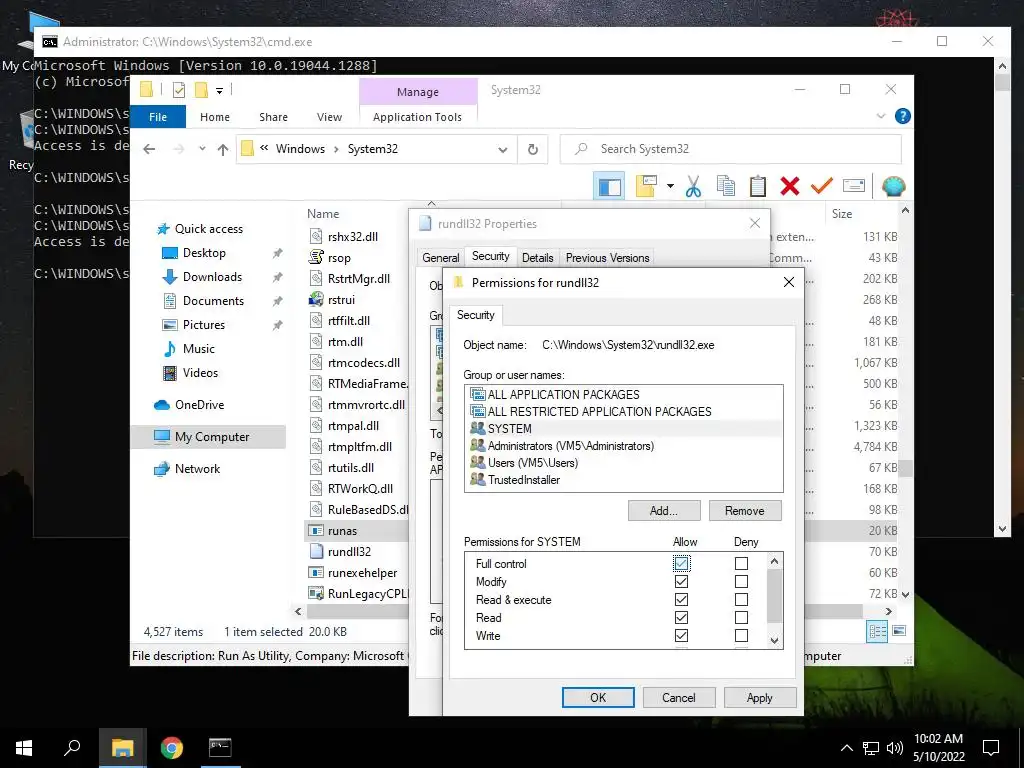This screenshot has width=1024, height=768.
Task: Click the red X Delete icon
Action: pos(790,187)
